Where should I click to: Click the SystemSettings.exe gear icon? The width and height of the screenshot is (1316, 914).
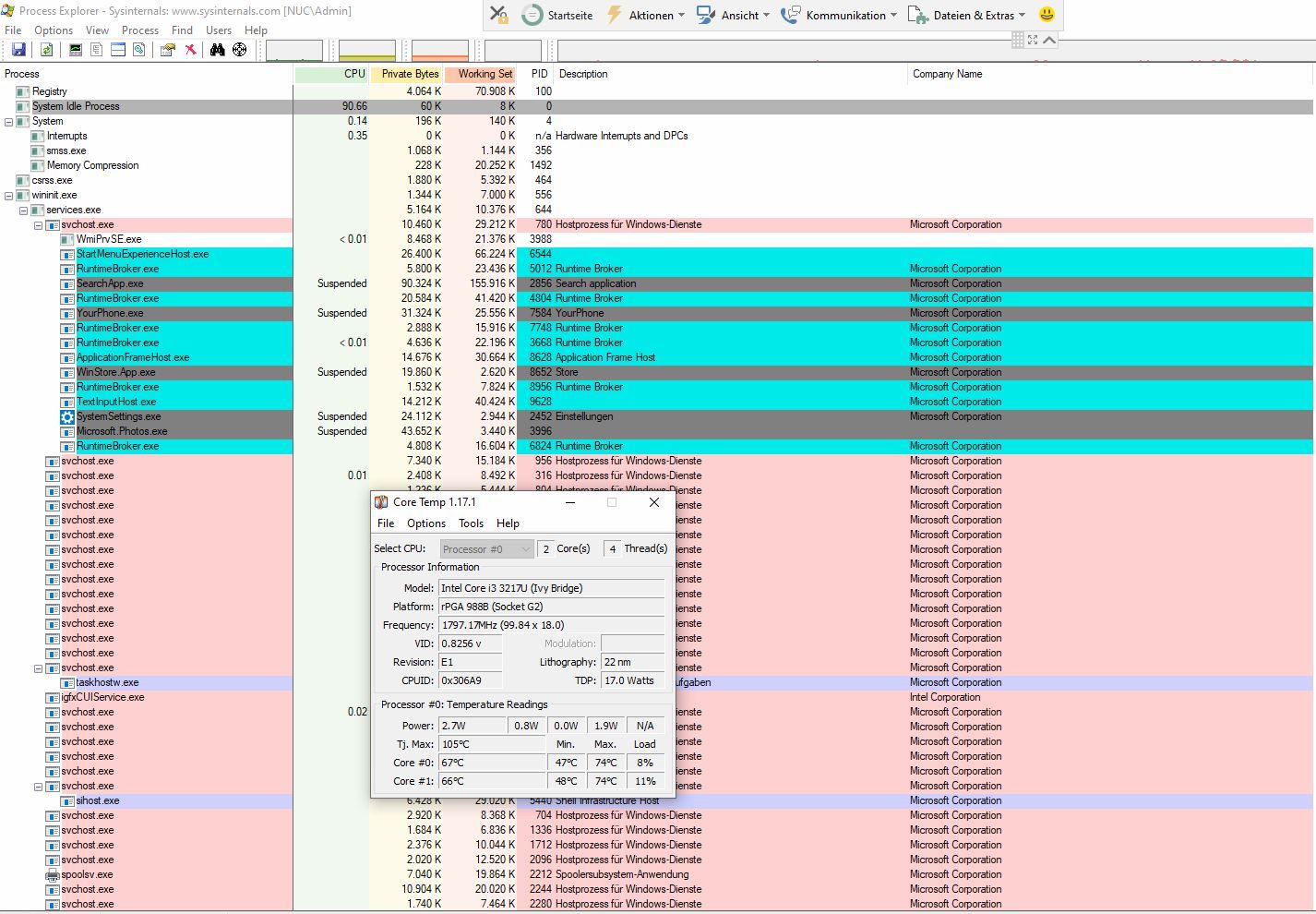[x=67, y=417]
